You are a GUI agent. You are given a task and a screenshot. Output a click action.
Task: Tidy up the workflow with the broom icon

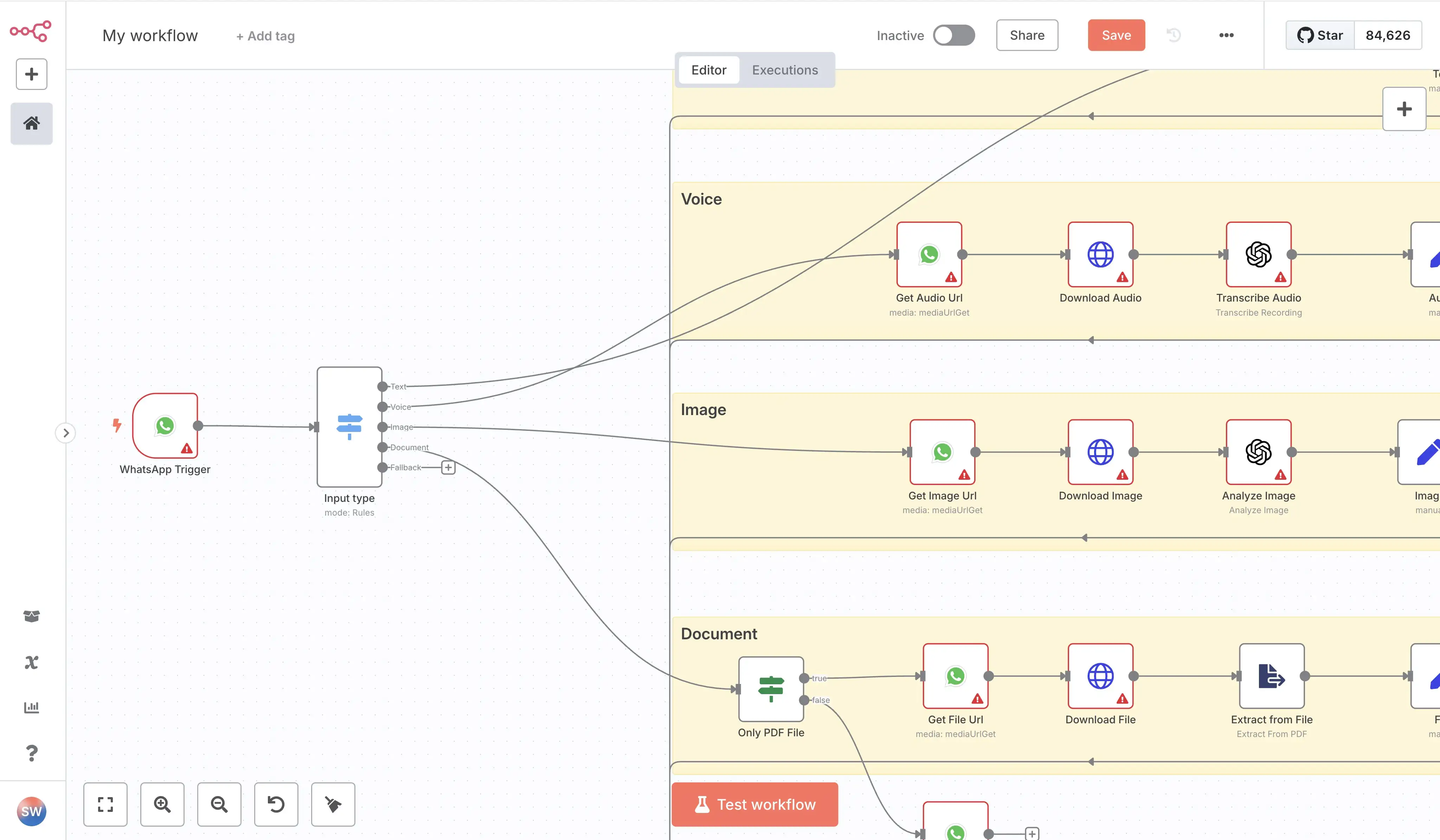click(333, 805)
